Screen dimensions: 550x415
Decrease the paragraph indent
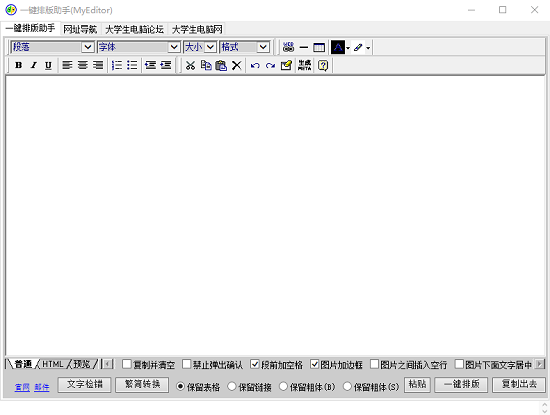[x=150, y=65]
